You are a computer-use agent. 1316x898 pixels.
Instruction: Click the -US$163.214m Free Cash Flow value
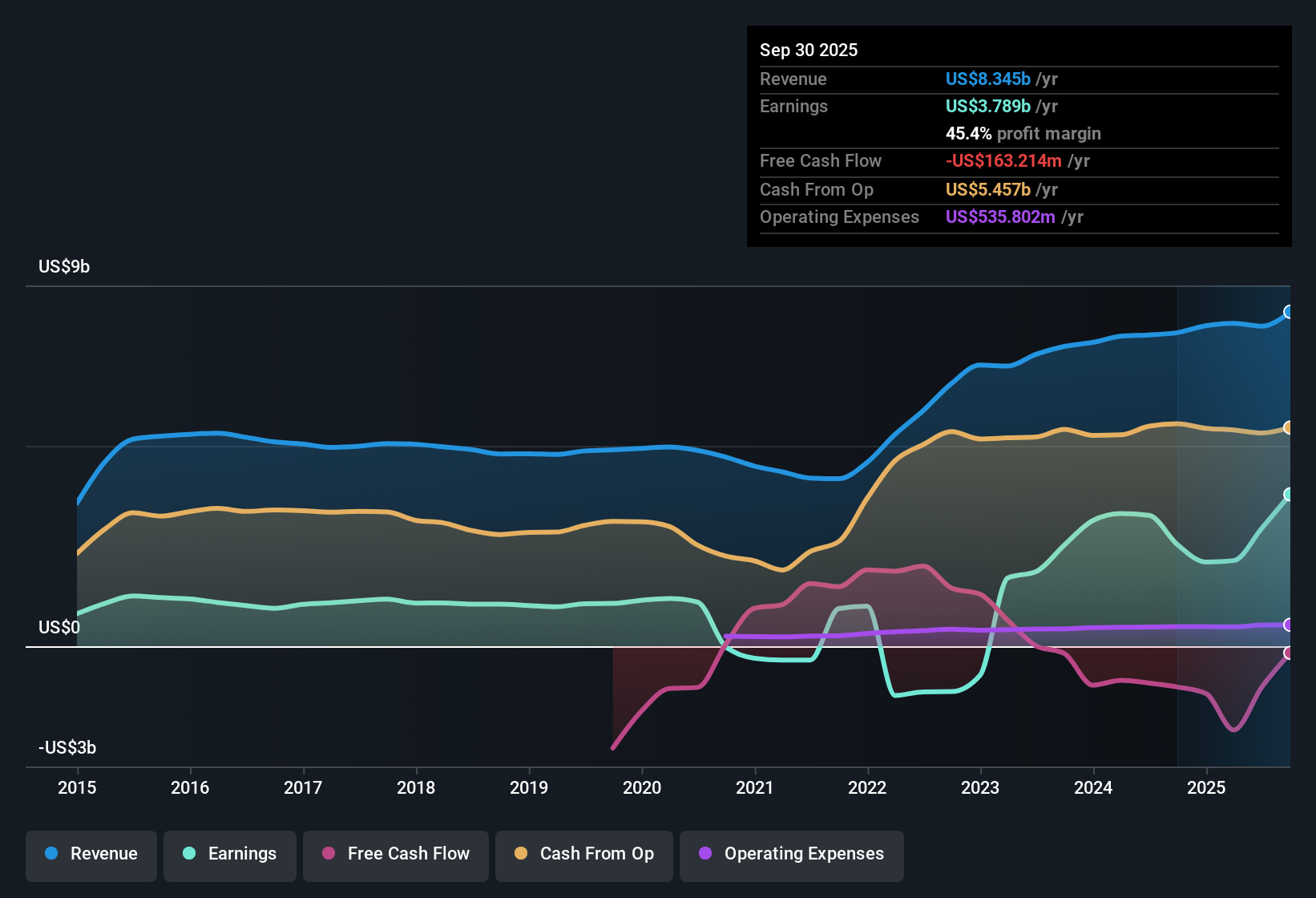[1004, 160]
